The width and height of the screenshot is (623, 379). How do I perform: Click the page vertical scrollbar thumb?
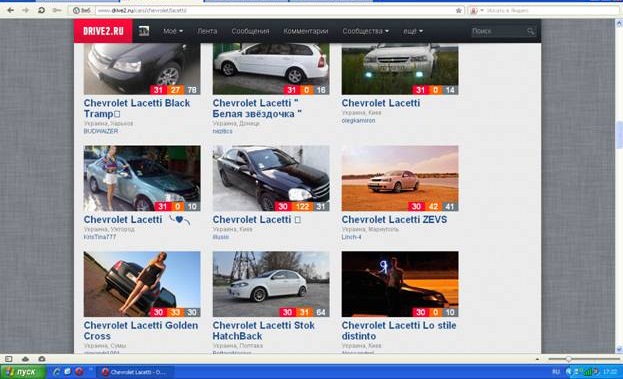pyautogui.click(x=619, y=135)
